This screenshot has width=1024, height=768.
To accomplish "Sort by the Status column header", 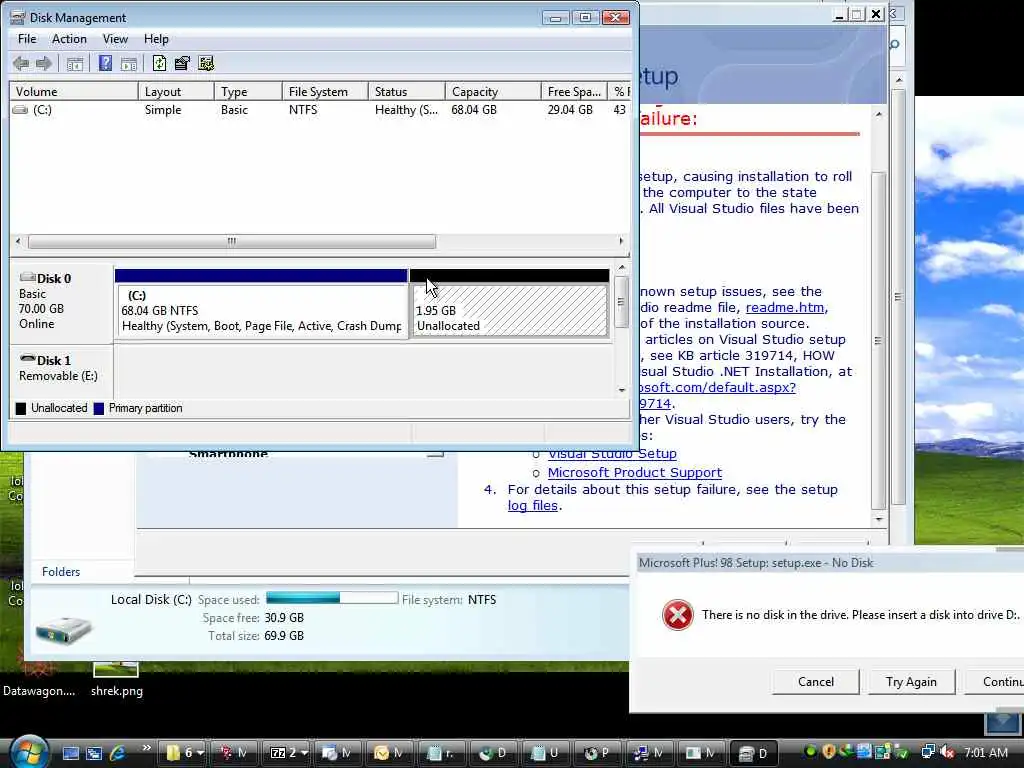I will 406,91.
